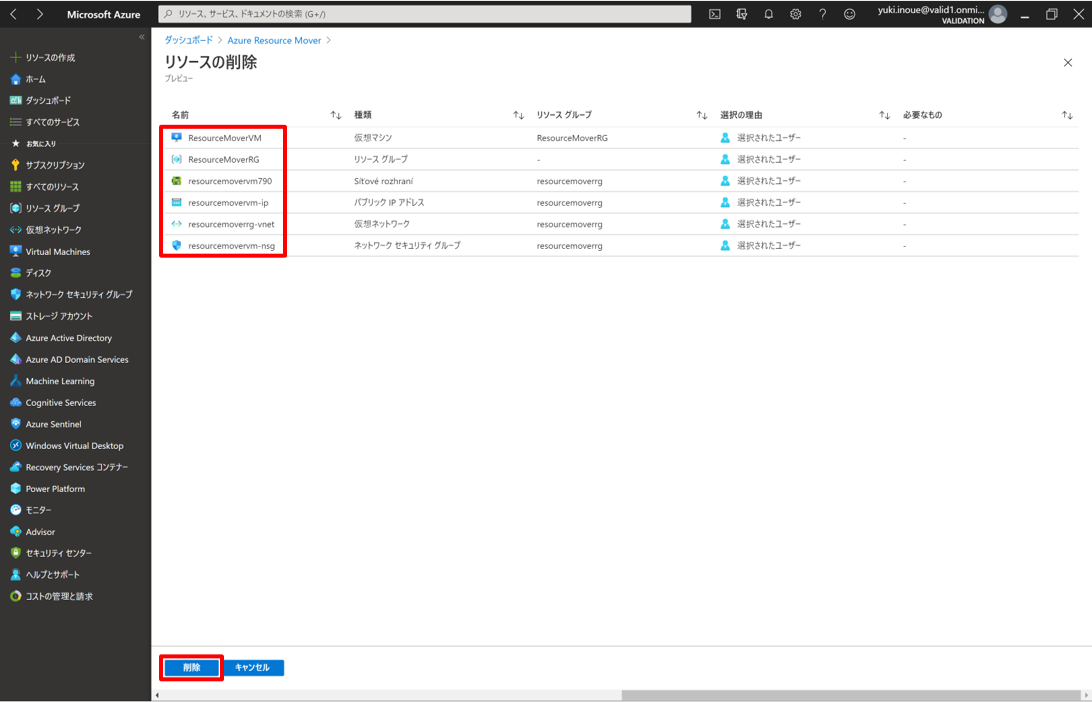Screen dimensions: 1092x702
Task: Click 仮想ネットワーク sidebar icon
Action: click(15, 230)
